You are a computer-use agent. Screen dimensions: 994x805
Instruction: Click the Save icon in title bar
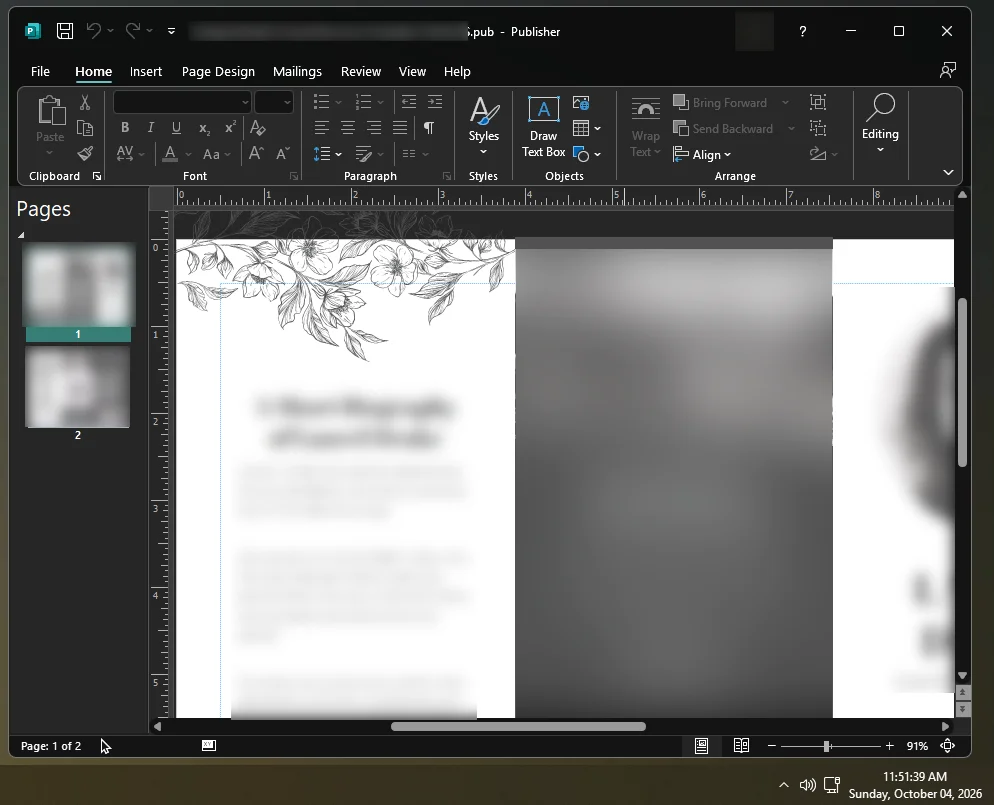(x=65, y=31)
